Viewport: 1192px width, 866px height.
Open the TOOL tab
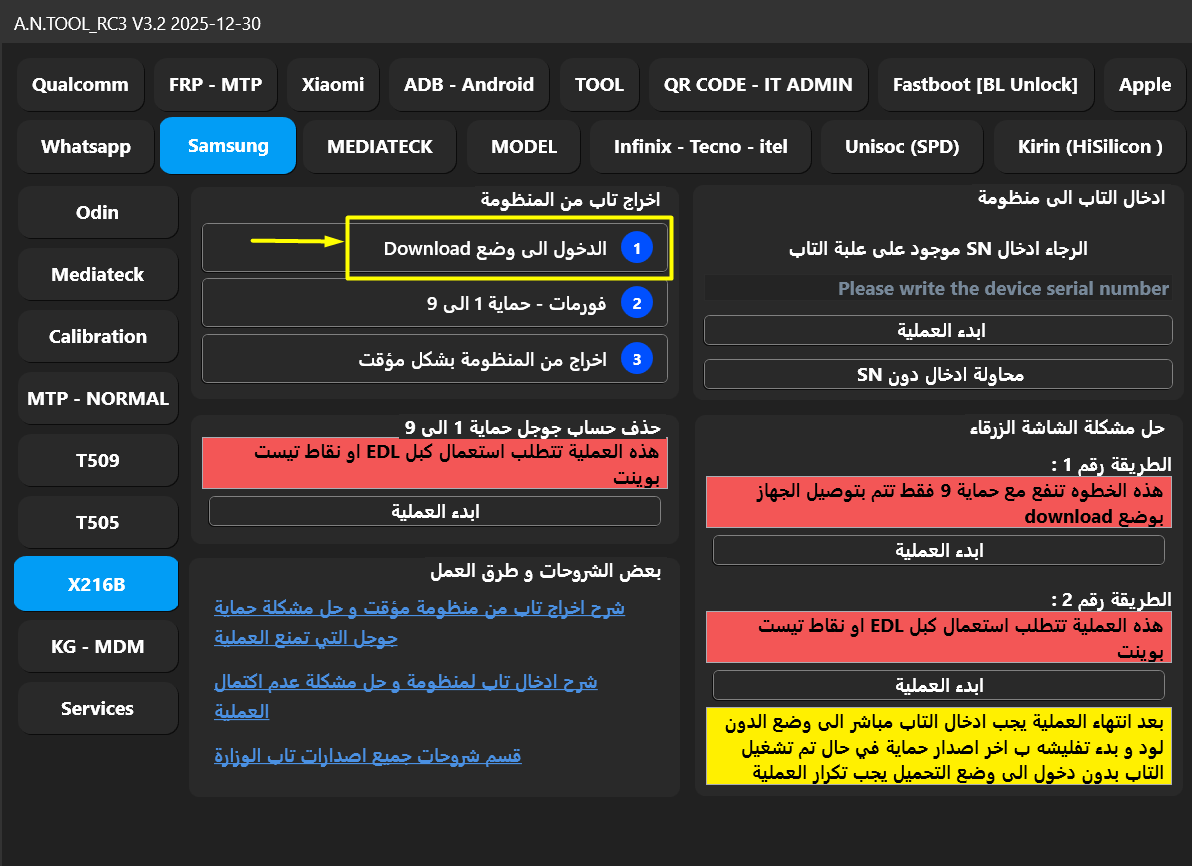[x=599, y=84]
